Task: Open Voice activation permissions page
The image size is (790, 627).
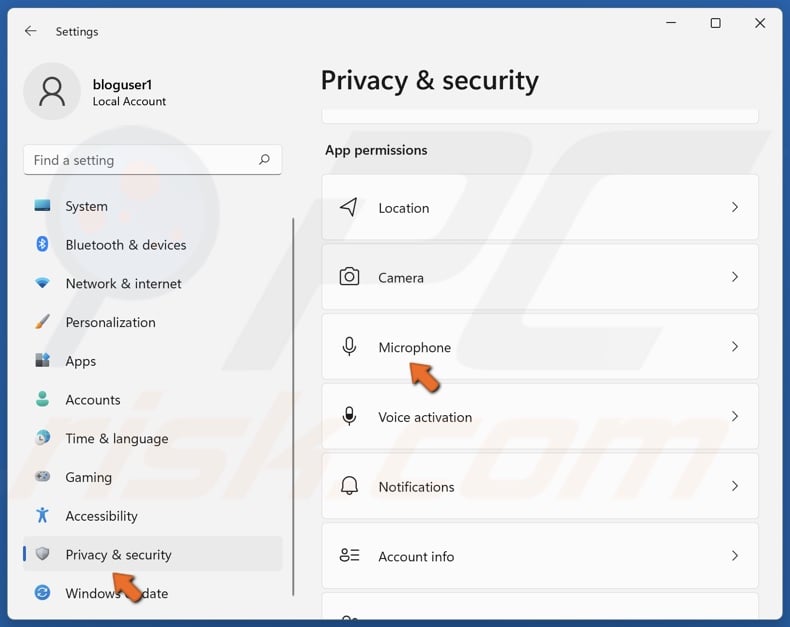Action: point(540,416)
